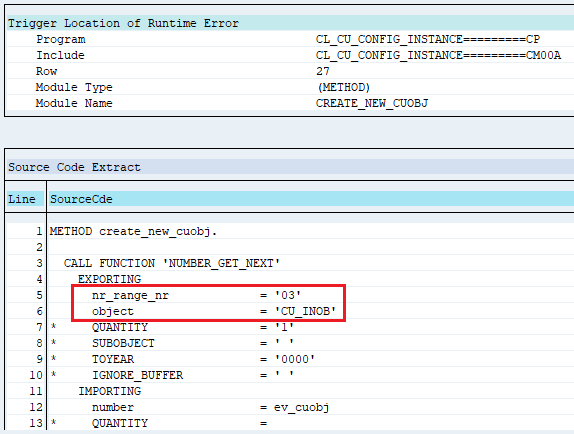The image size is (574, 434).
Task: Click the value '0000' on line 9
Action: tap(295, 359)
